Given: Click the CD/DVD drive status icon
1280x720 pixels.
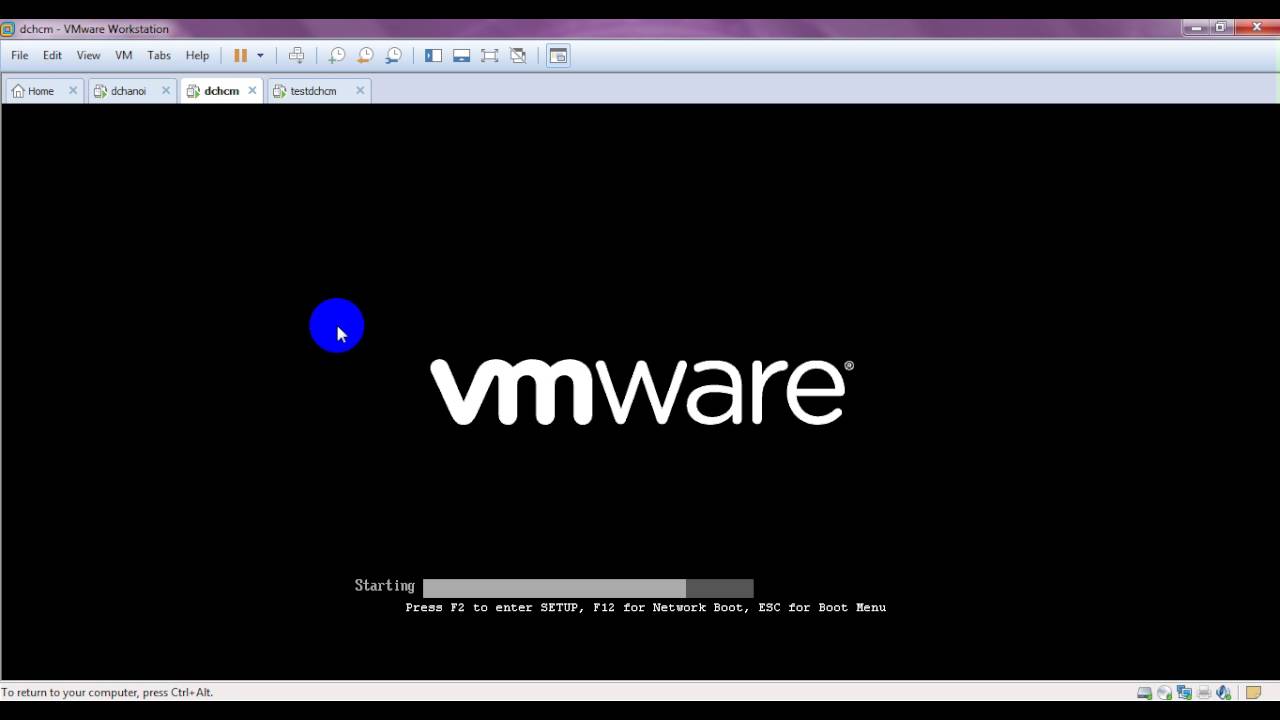Looking at the screenshot, I should 1165,693.
